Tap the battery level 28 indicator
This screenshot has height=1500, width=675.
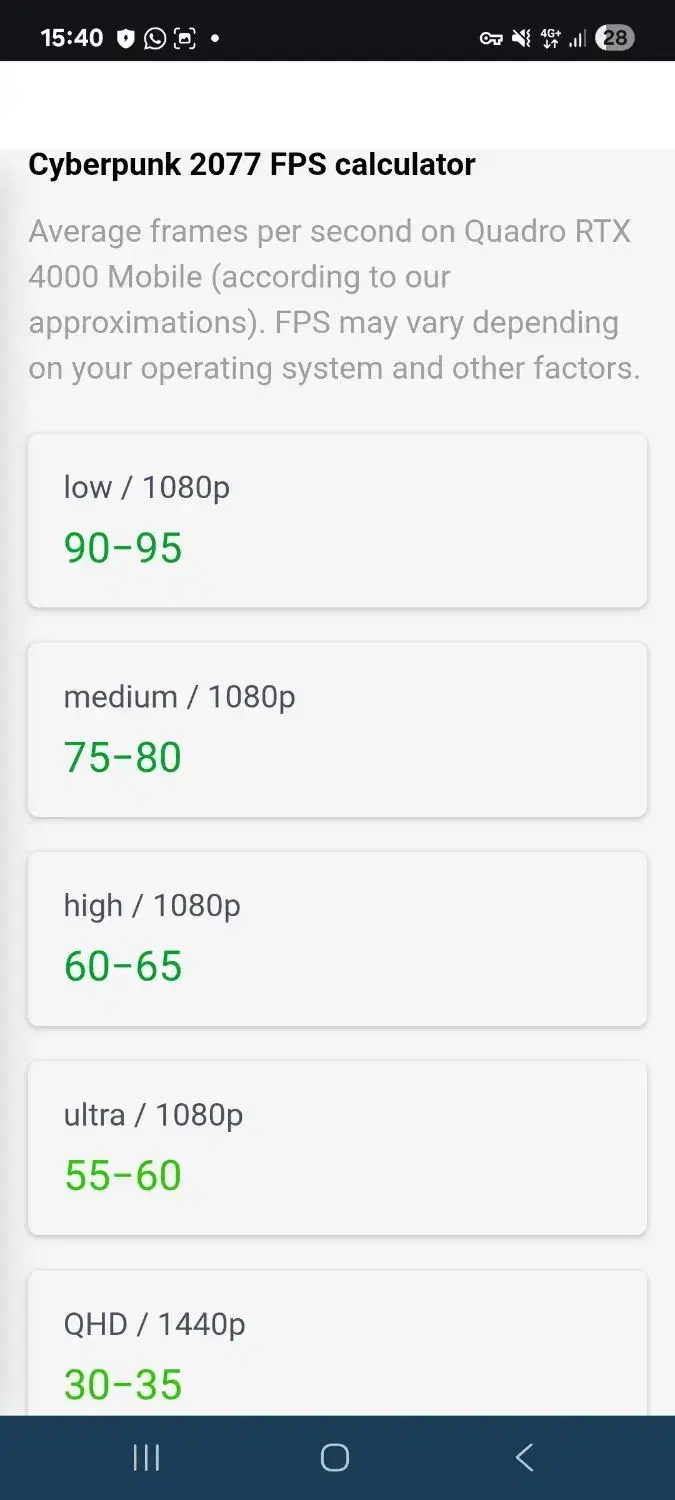[x=614, y=38]
